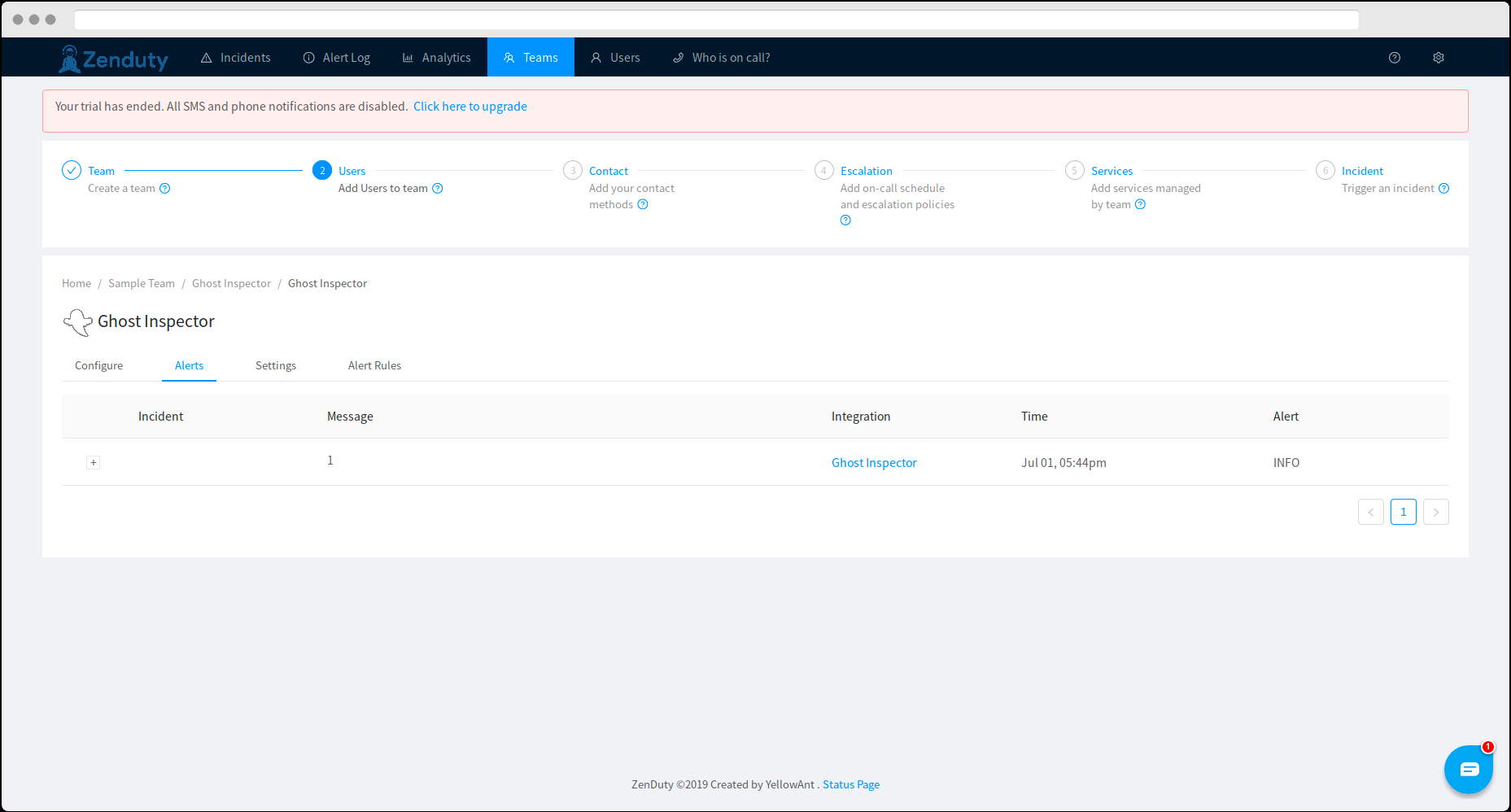This screenshot has width=1511, height=812.
Task: Open the chat support bubble
Action: pyautogui.click(x=1469, y=769)
